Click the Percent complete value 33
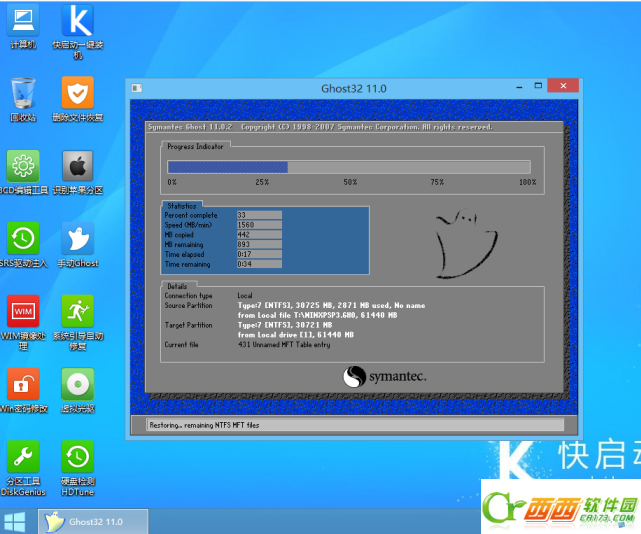The width and height of the screenshot is (641, 534). tap(259, 215)
